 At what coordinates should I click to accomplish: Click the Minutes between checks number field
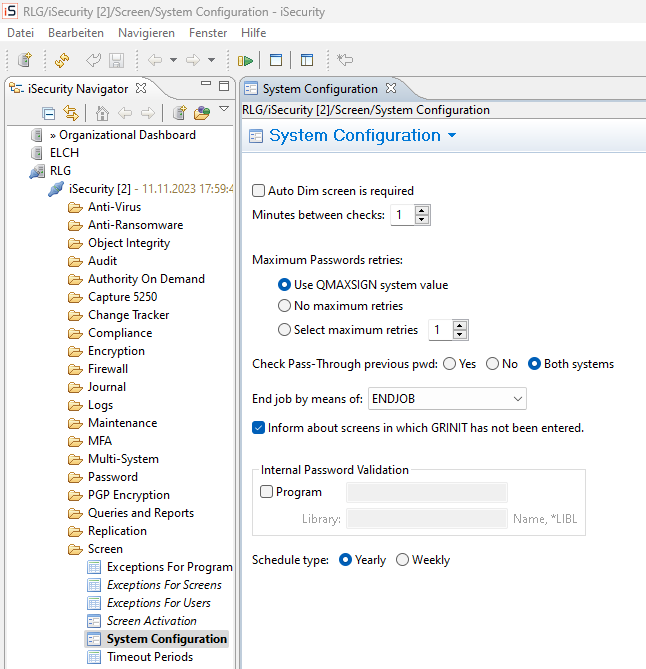[x=403, y=215]
